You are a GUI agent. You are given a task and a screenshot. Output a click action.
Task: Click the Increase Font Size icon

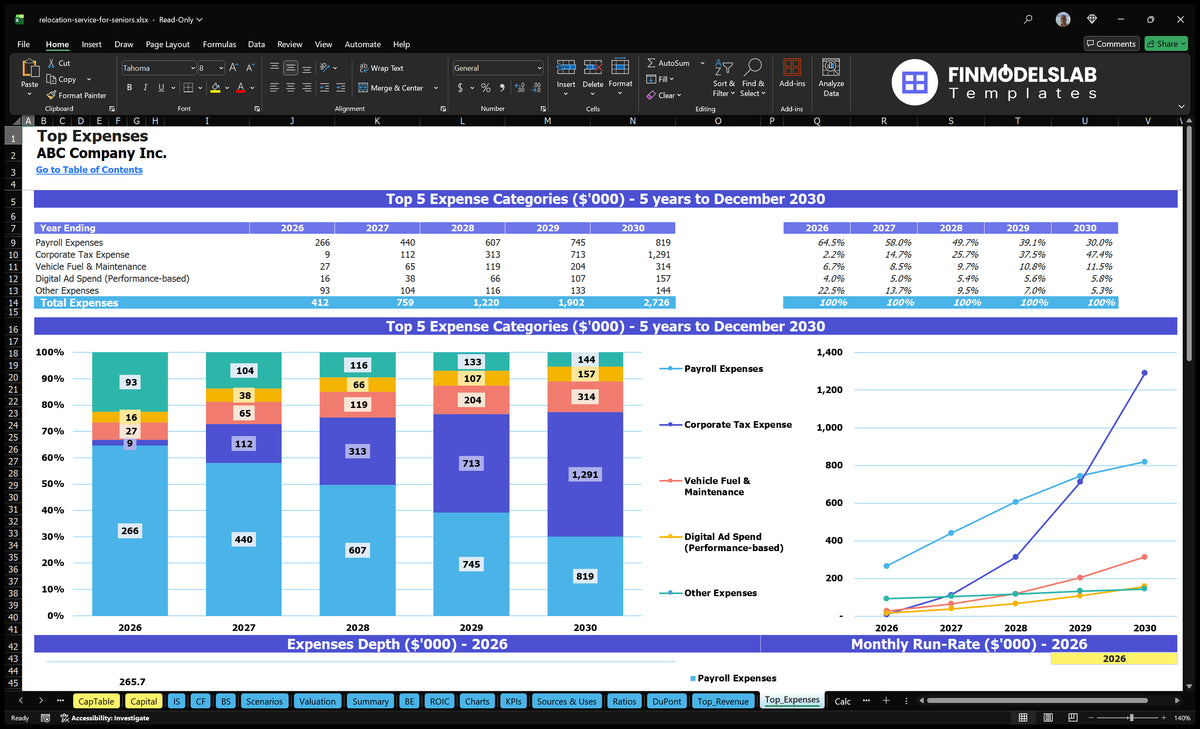pyautogui.click(x=234, y=68)
